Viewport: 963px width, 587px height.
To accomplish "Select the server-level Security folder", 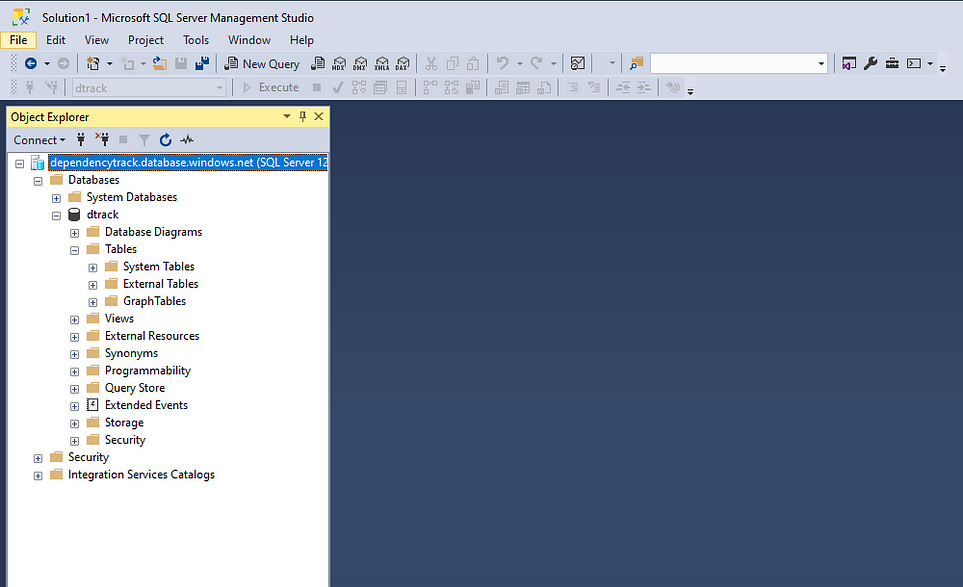I will (x=88, y=457).
